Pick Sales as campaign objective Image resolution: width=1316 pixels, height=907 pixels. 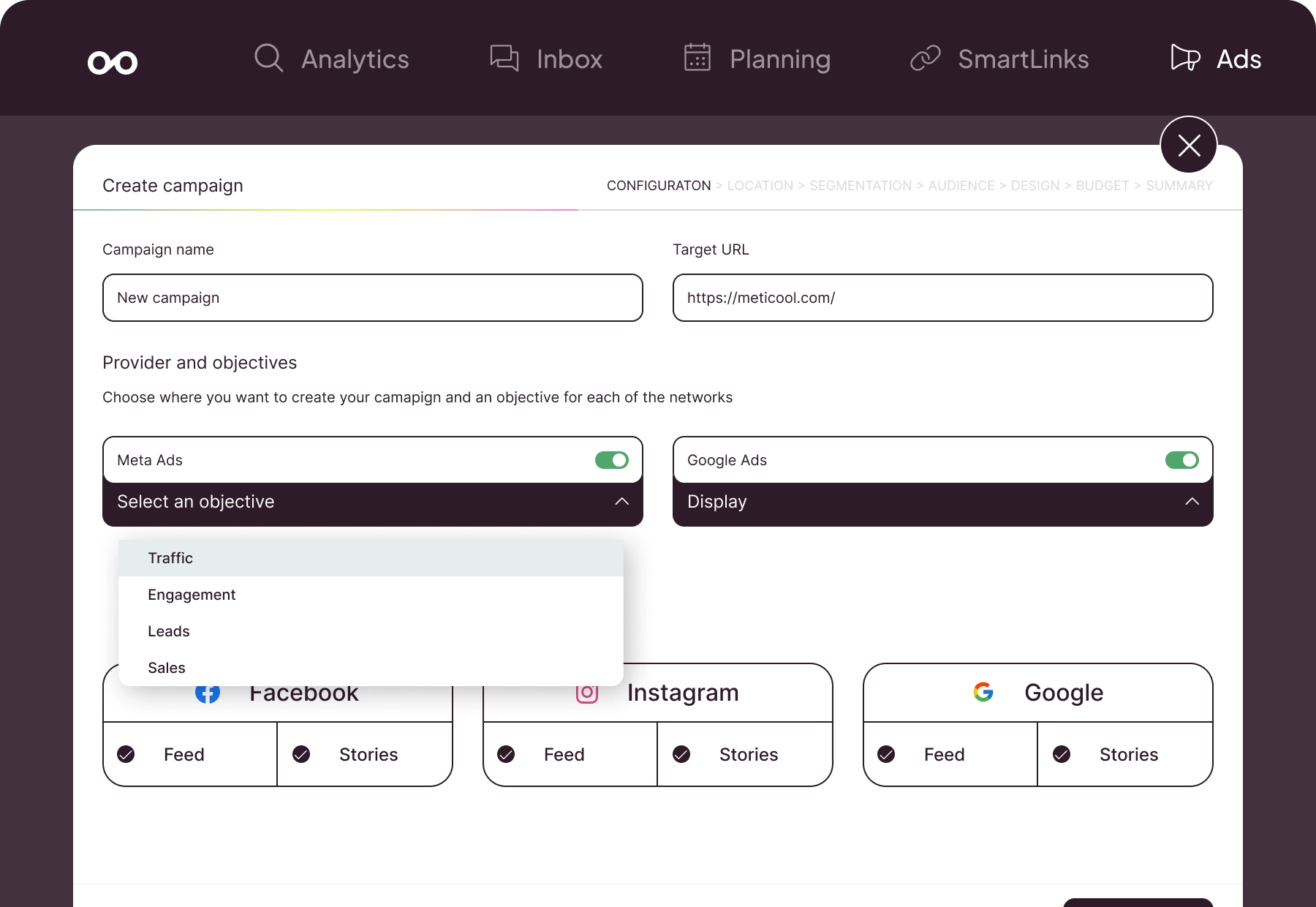click(167, 668)
